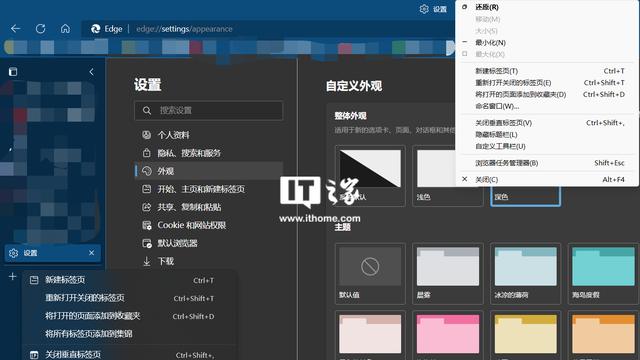Screen dimensions: 640x360
Task: Click the Edge logo in the address bar
Action: 96,29
